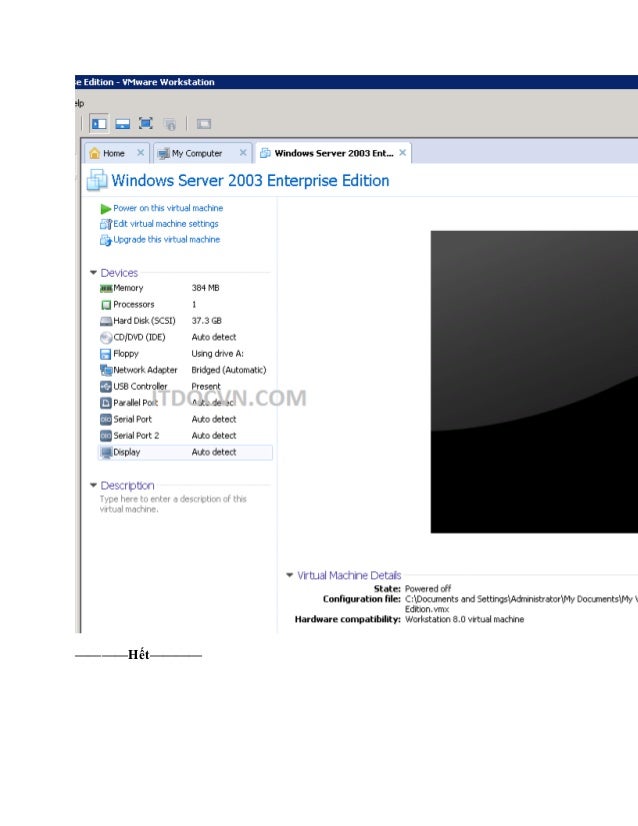Screen dimensions: 638x826
Task: Select the Display device label
Action: pos(126,452)
